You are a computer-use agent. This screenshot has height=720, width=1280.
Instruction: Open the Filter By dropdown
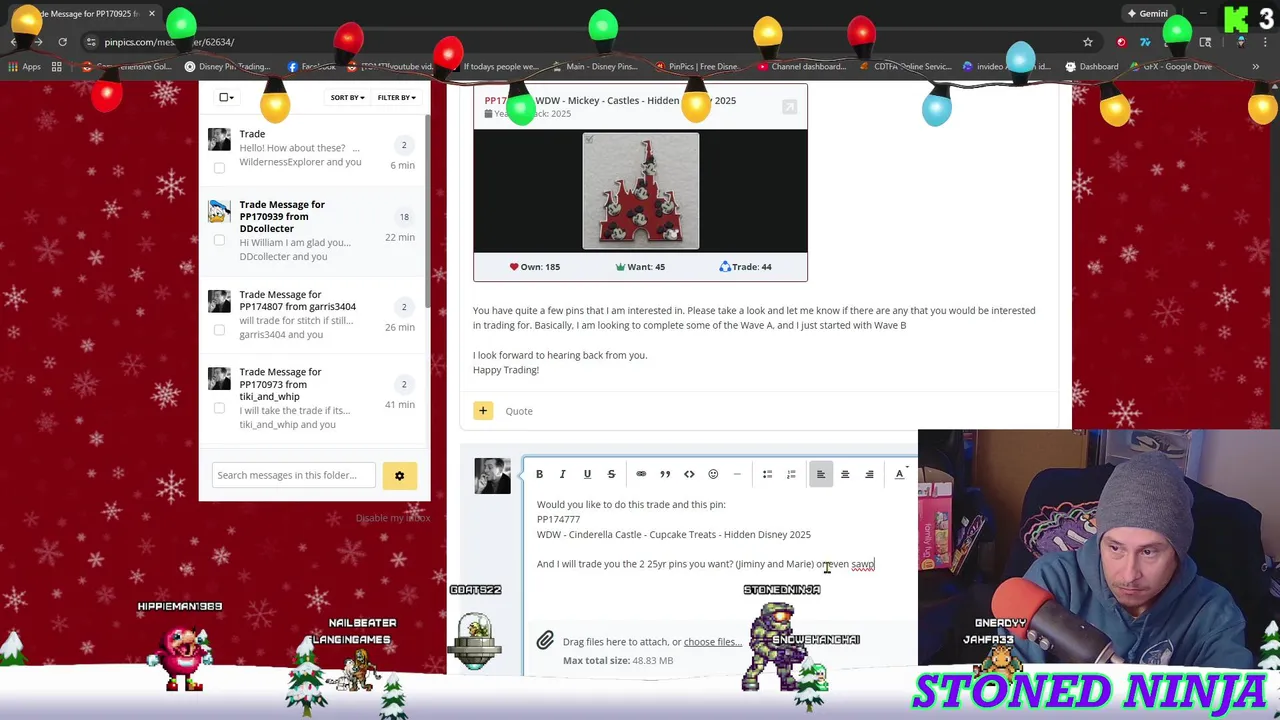396,97
